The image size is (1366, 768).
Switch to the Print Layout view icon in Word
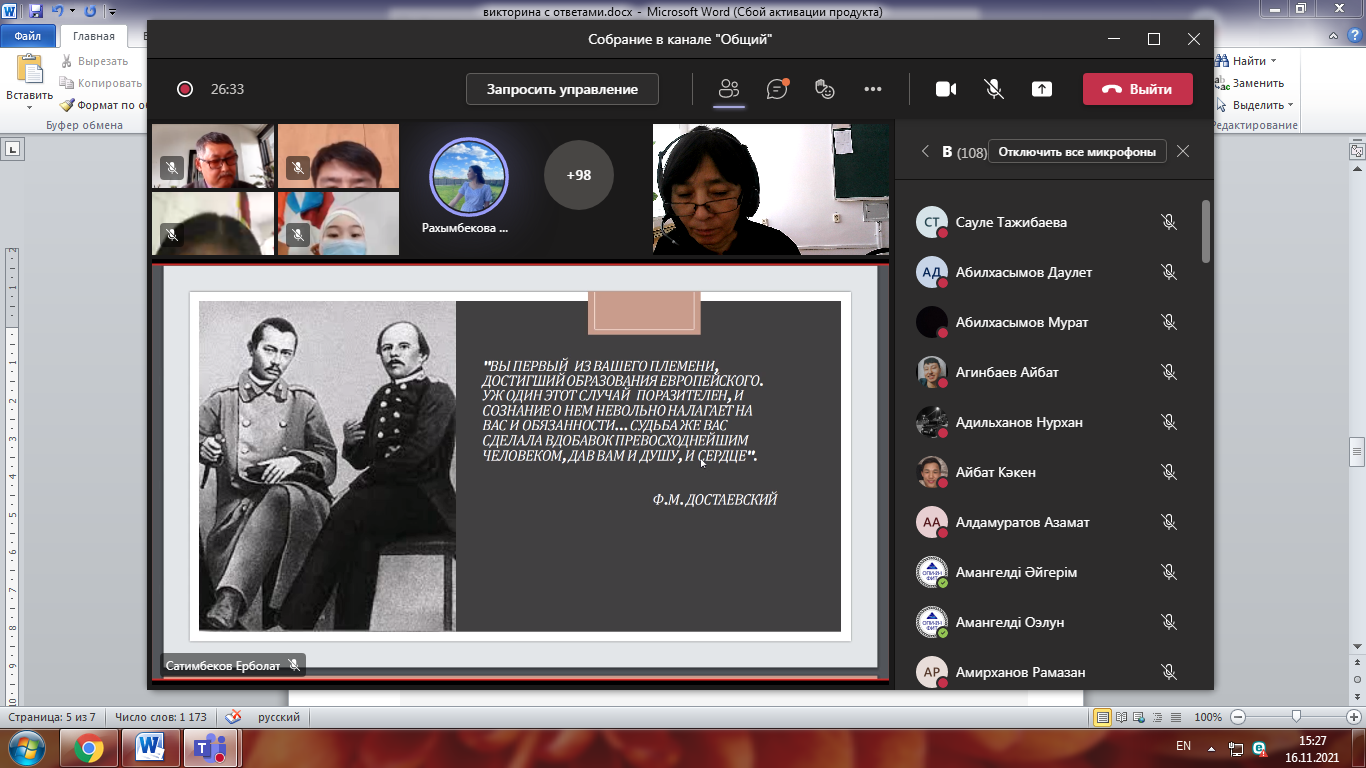[1102, 717]
